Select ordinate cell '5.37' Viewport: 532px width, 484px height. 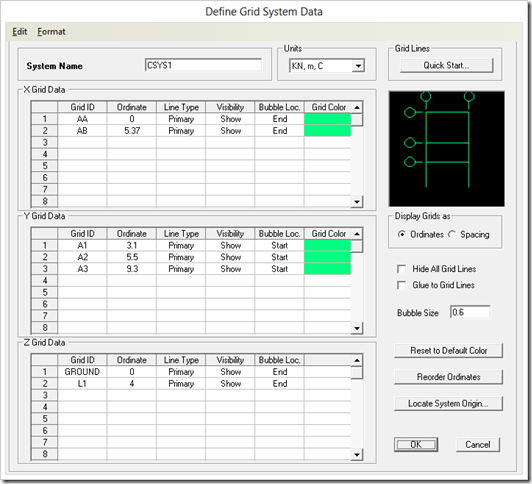coord(132,131)
